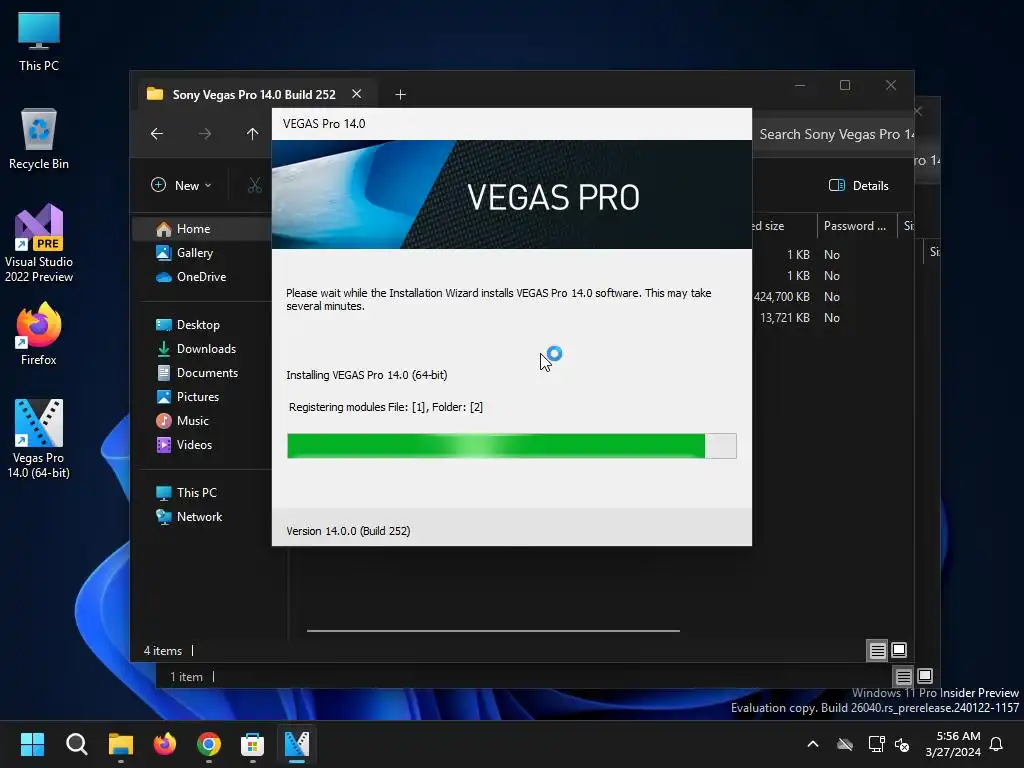Toggle the Details pane button
Image resolution: width=1024 pixels, height=768 pixels.
click(x=859, y=185)
